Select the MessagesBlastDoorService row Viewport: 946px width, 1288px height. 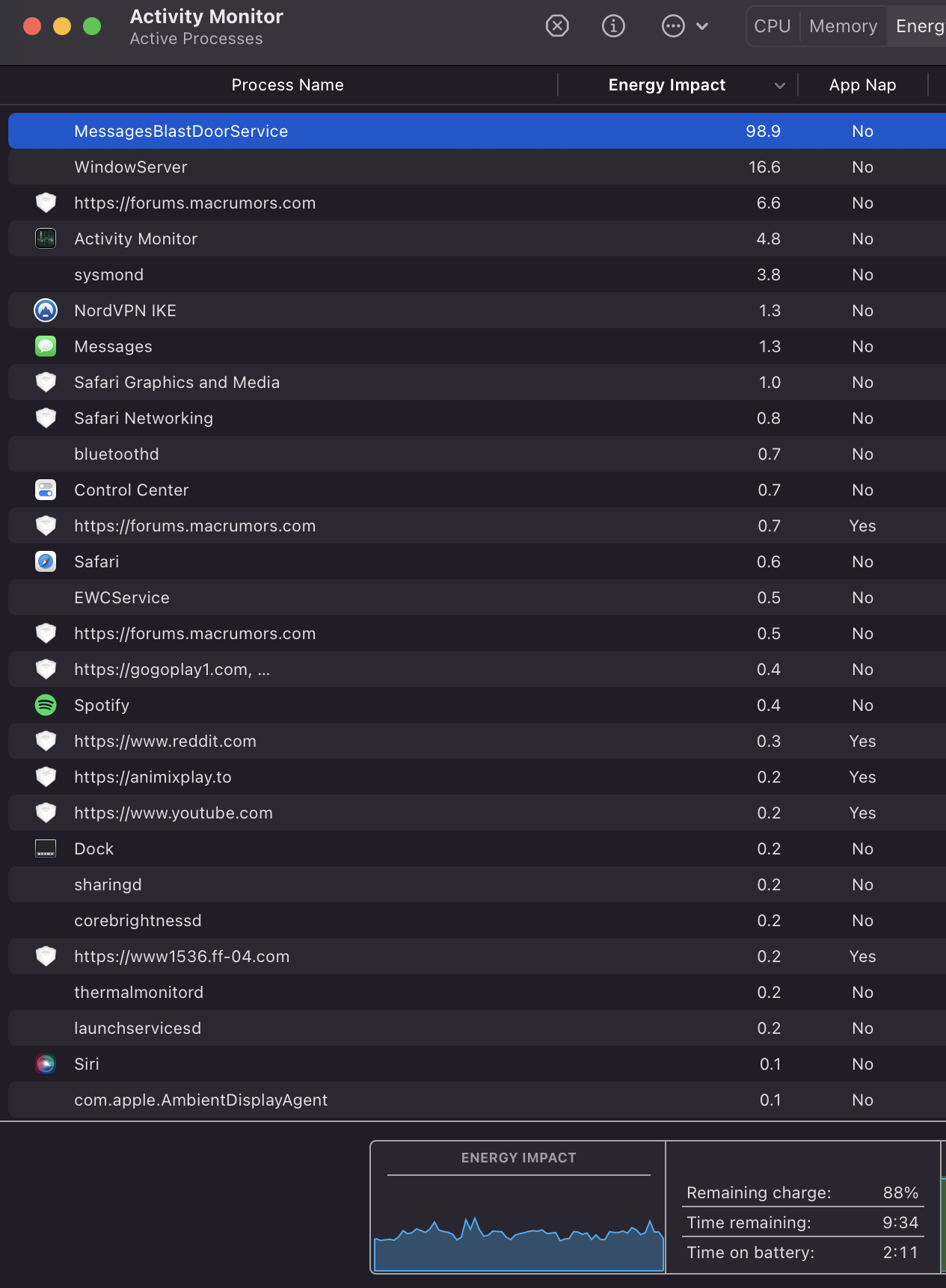pyautogui.click(x=374, y=131)
